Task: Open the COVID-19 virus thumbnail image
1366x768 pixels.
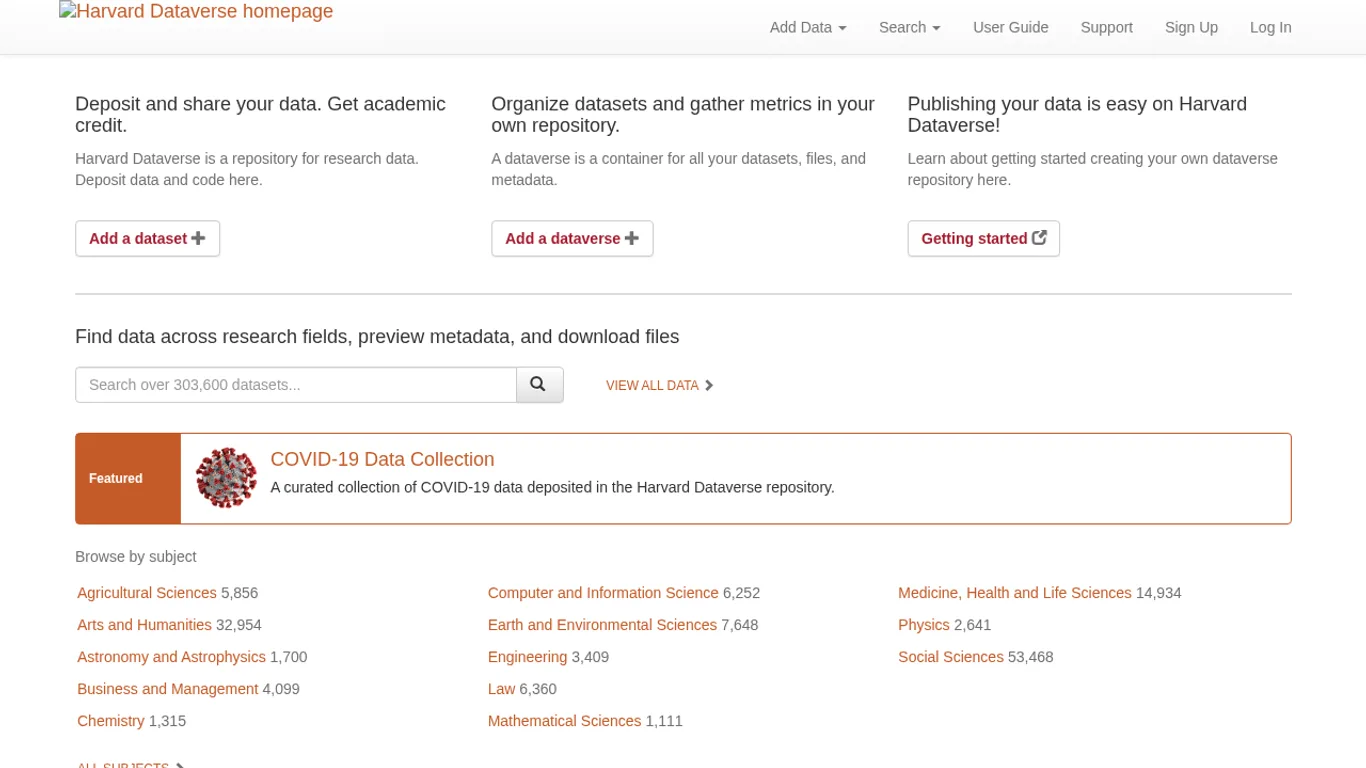Action: (x=226, y=478)
